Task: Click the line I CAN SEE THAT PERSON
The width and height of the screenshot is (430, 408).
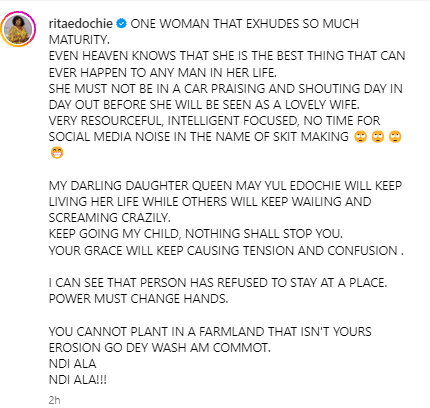Action: pos(218,283)
